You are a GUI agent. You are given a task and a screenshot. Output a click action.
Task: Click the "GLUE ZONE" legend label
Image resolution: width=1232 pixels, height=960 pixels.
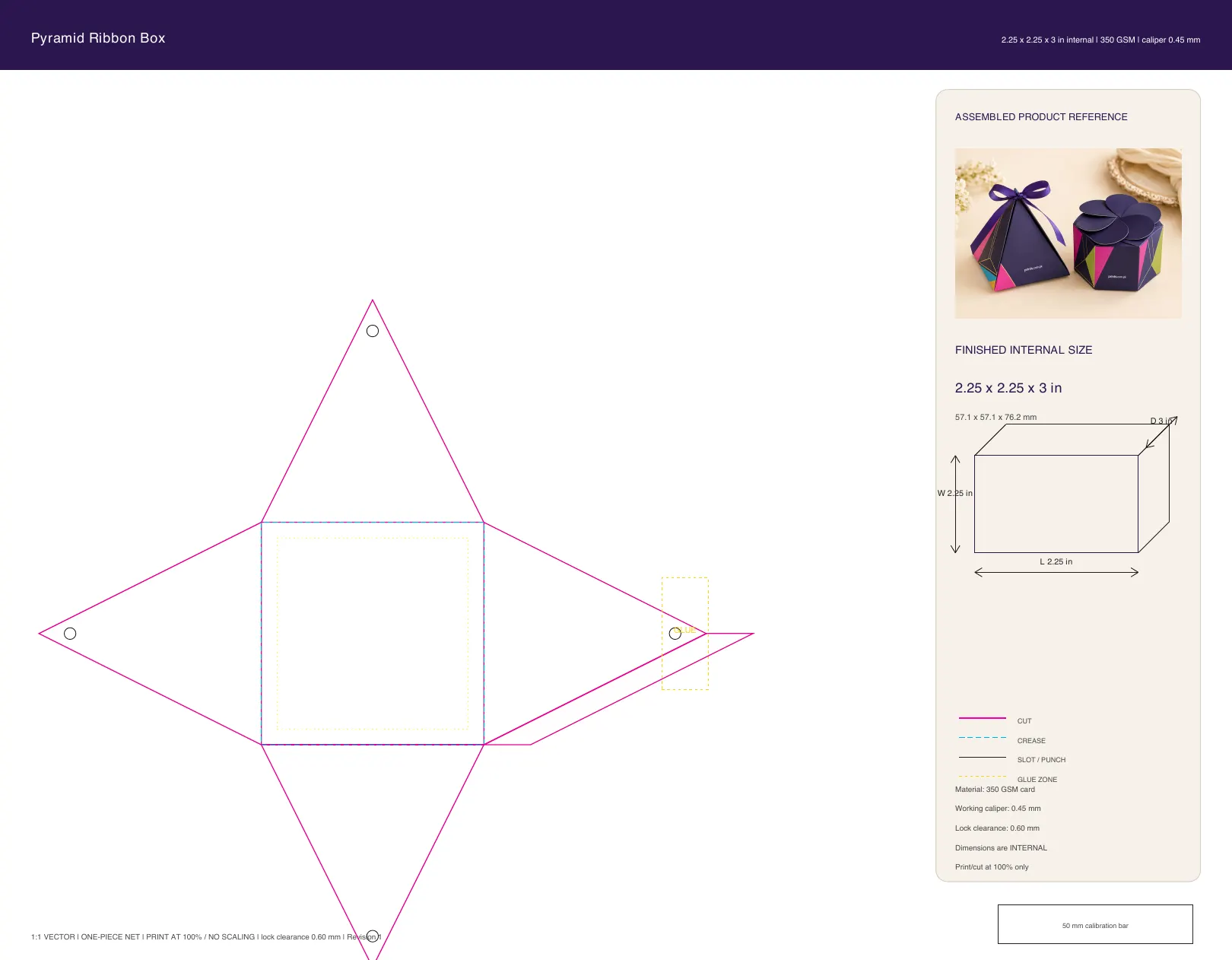click(1037, 780)
